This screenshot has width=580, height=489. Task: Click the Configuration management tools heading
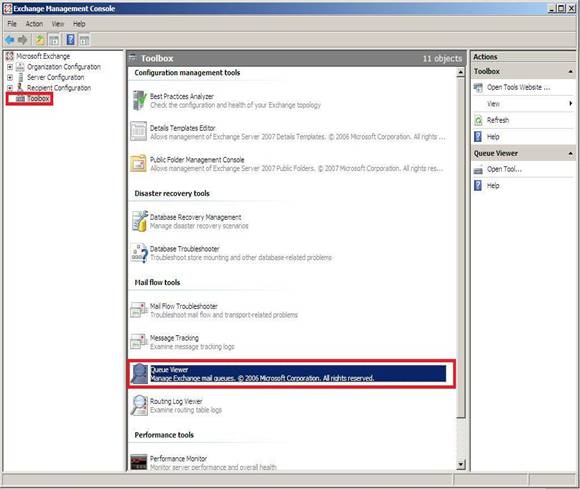click(187, 73)
